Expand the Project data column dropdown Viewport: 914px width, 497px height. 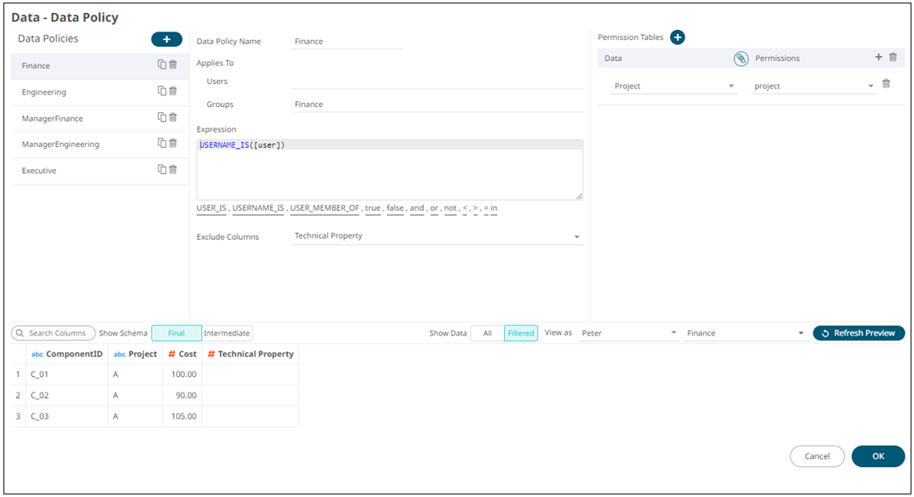(731, 86)
